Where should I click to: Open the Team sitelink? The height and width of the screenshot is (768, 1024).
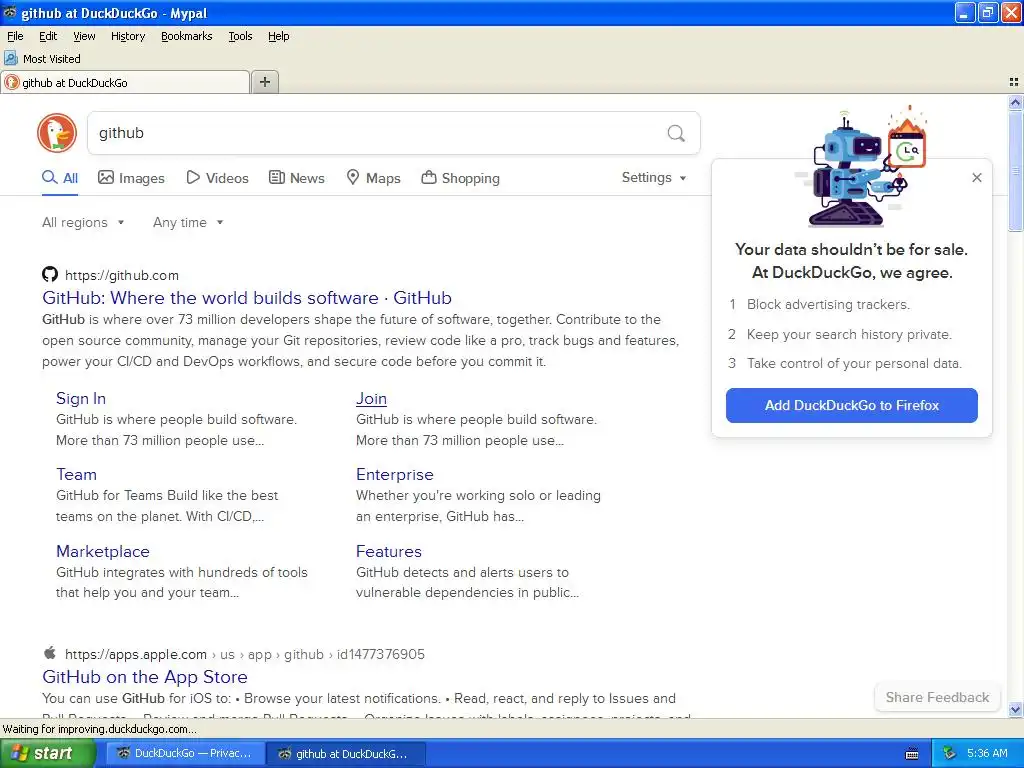click(76, 475)
